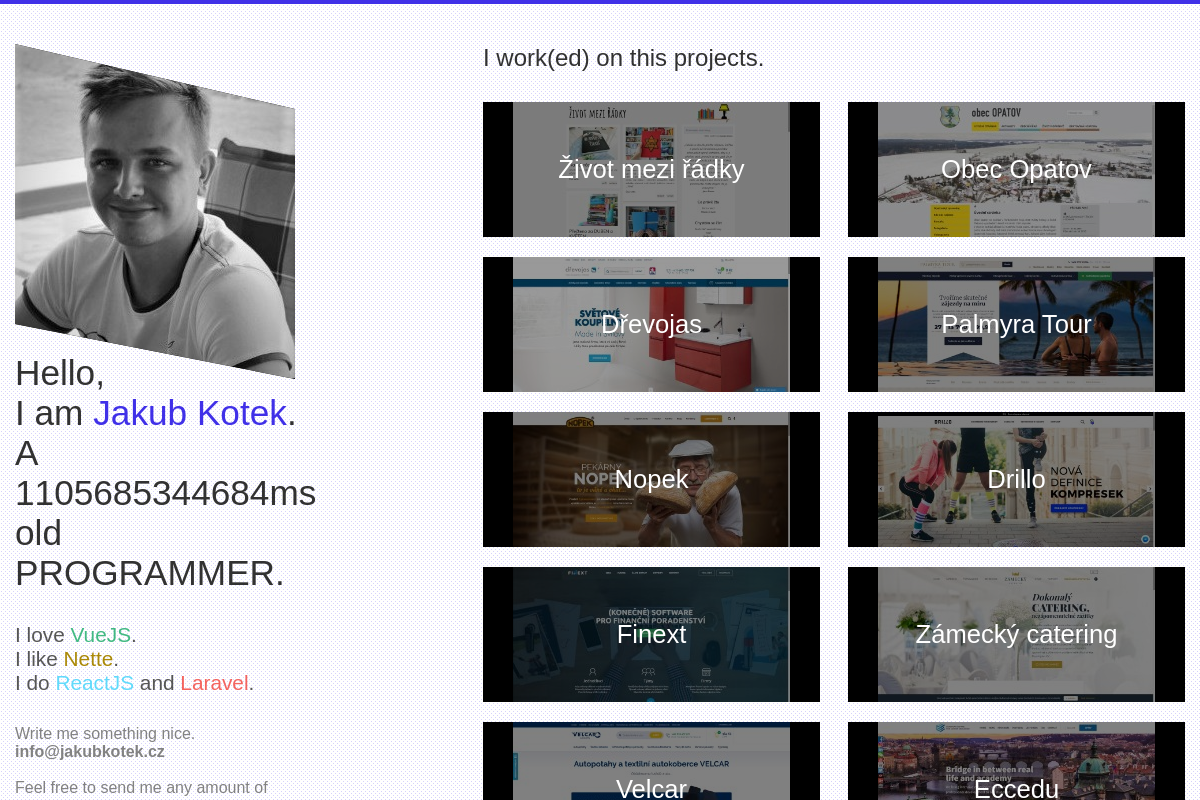This screenshot has height=800, width=1200.
Task: Click the Write me something nice text
Action: tap(105, 733)
